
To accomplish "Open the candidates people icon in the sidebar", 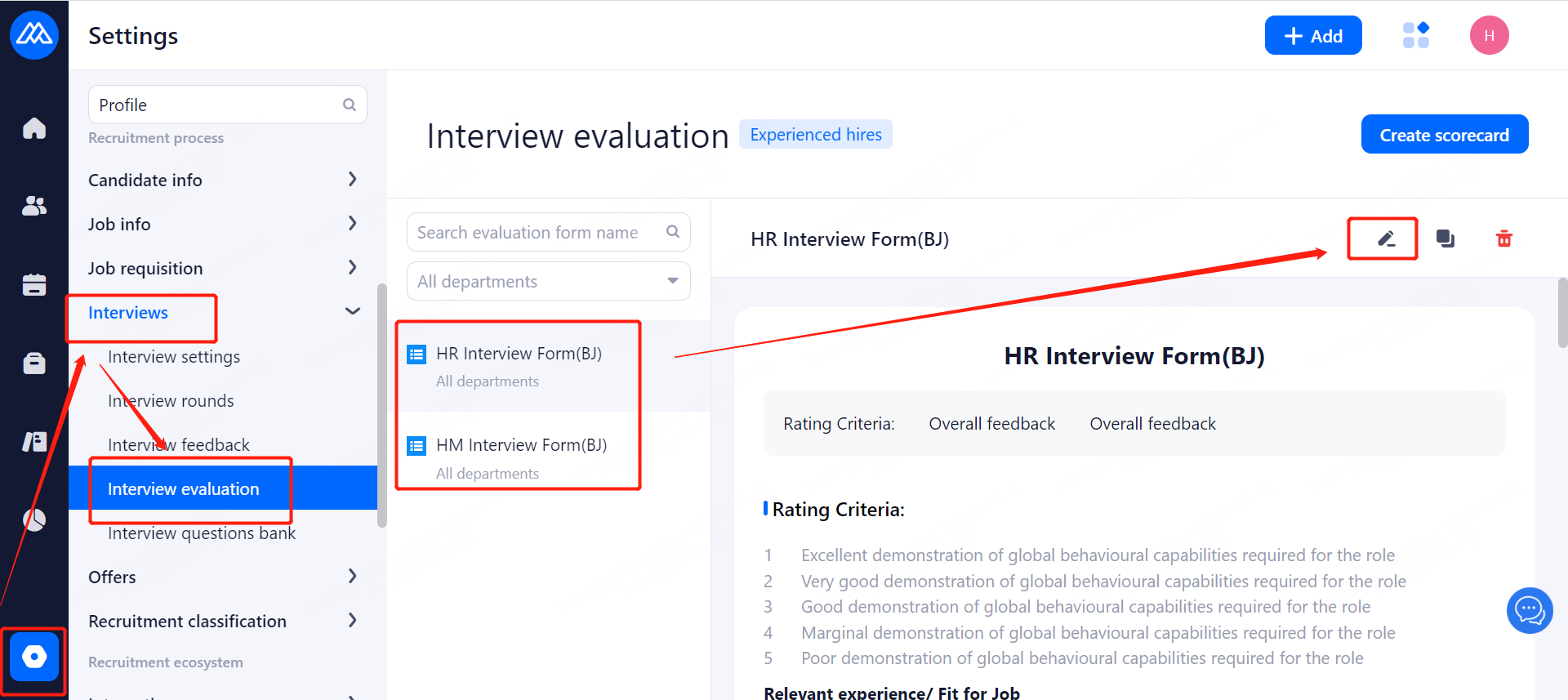I will pyautogui.click(x=34, y=206).
